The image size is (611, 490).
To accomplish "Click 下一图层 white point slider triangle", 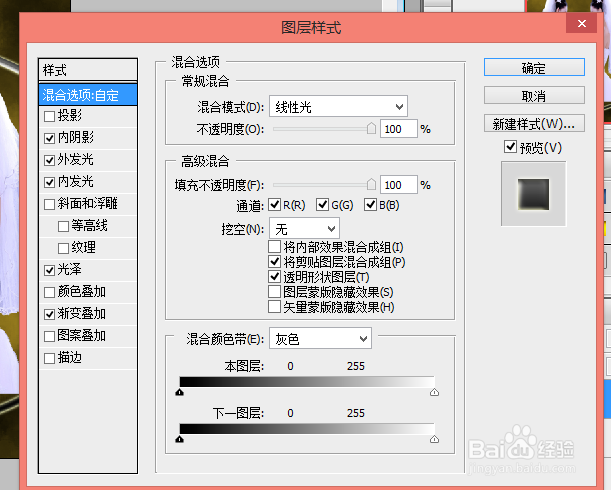I will click(x=434, y=439).
